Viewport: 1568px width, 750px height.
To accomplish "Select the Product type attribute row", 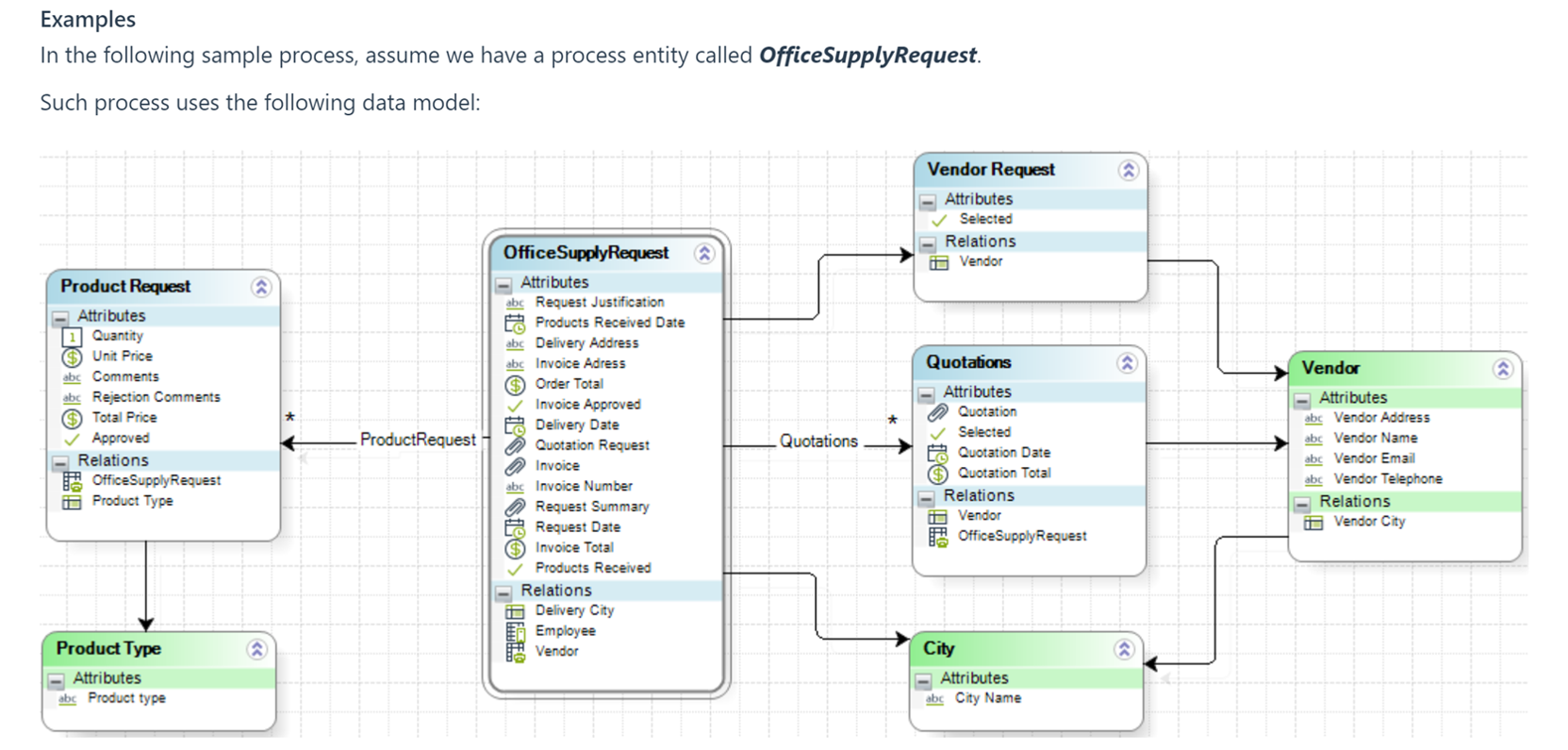I will 126,699.
